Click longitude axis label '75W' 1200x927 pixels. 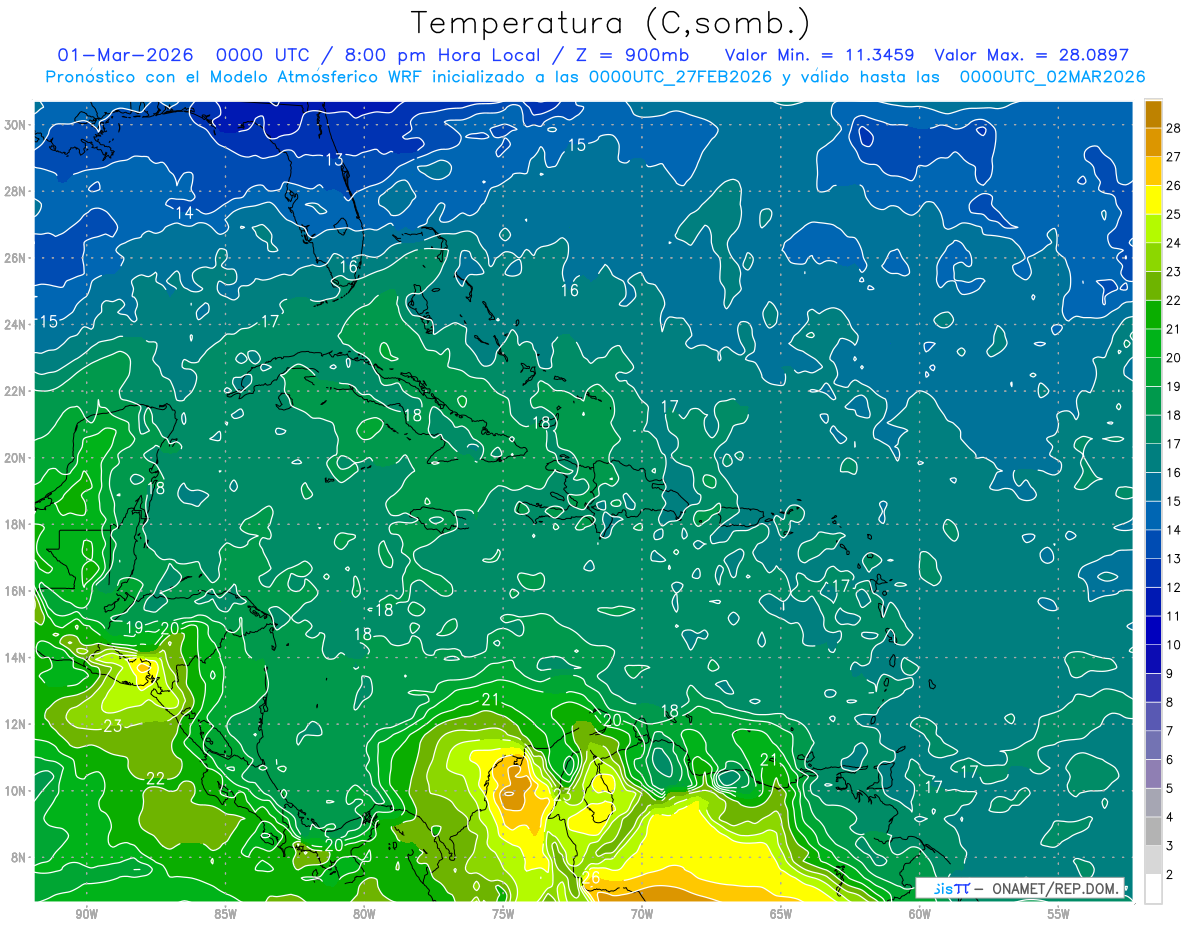coord(503,914)
